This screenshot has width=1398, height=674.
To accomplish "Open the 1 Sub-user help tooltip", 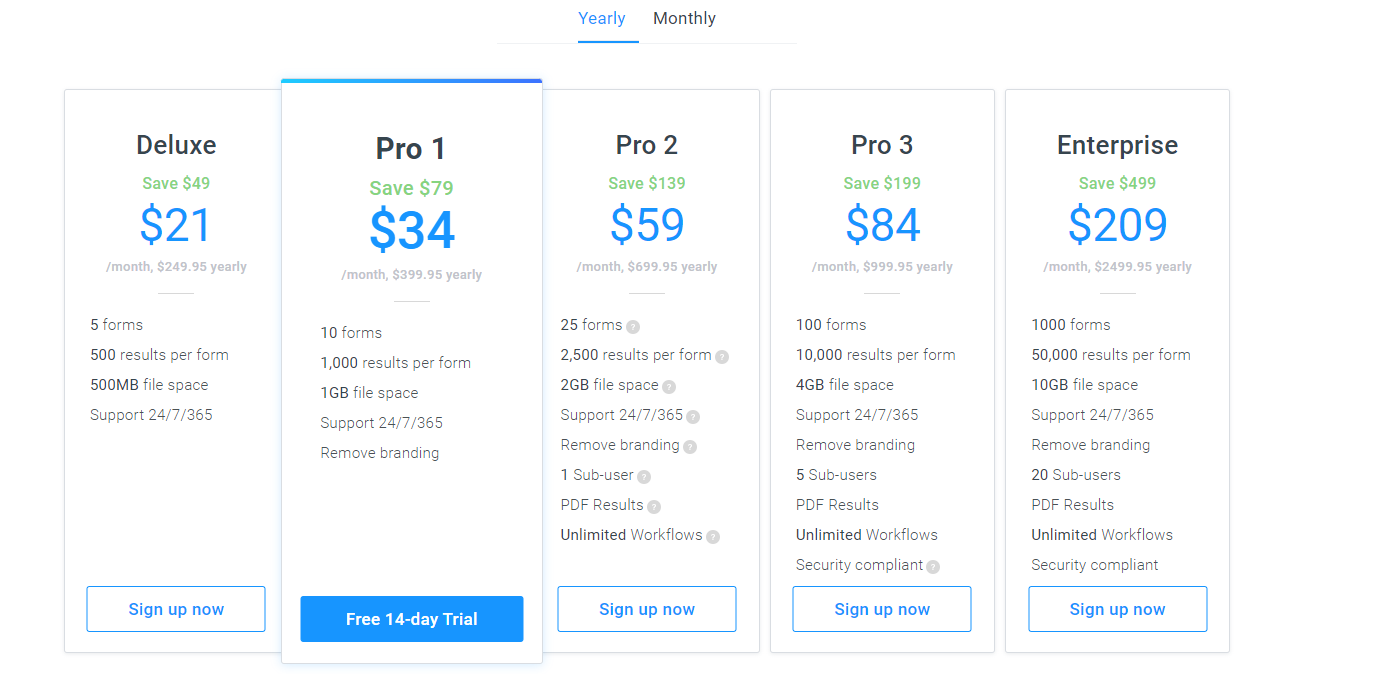I will [644, 476].
